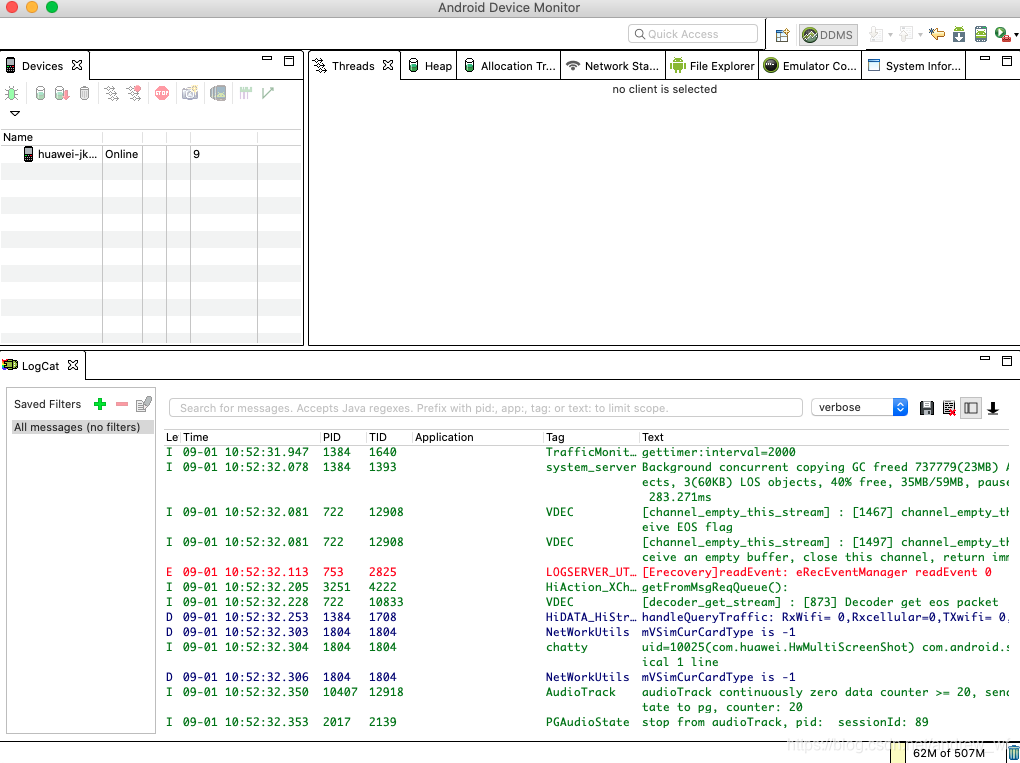The image size is (1020, 763).
Task: Select All messages (no filters) filter
Action: pyautogui.click(x=83, y=427)
